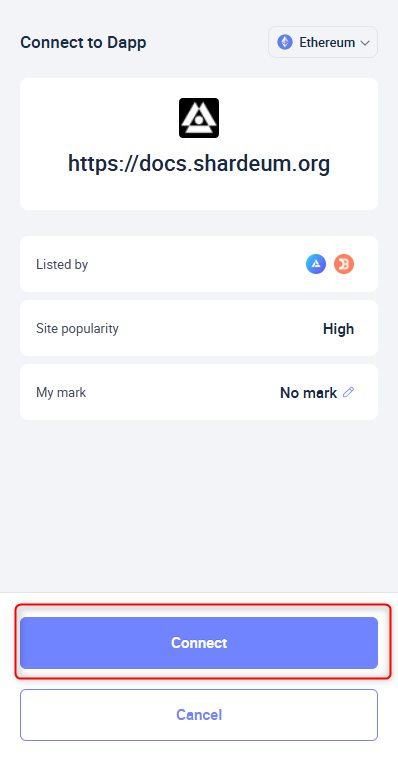Expand the chevron beside Ethereum

point(365,43)
